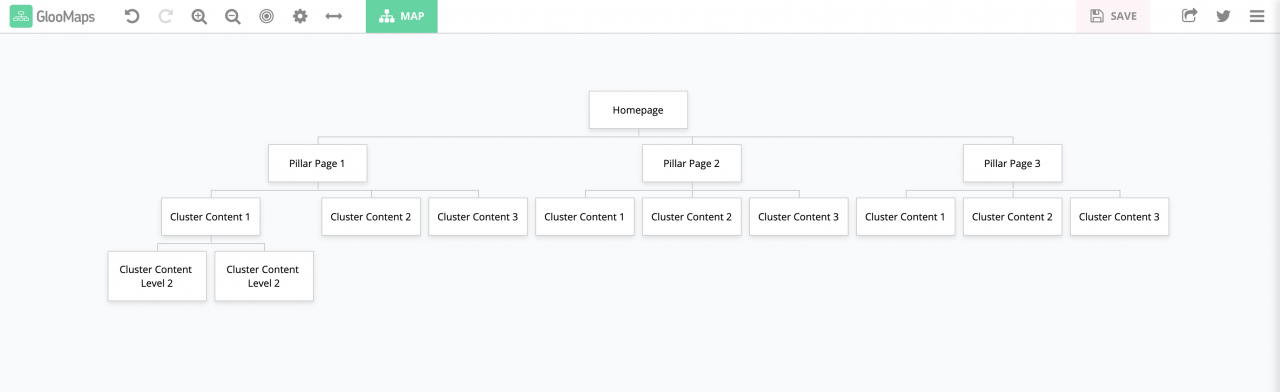Screen dimensions: 1280x392
Task: Zoom in on the sitemap
Action: coord(199,16)
